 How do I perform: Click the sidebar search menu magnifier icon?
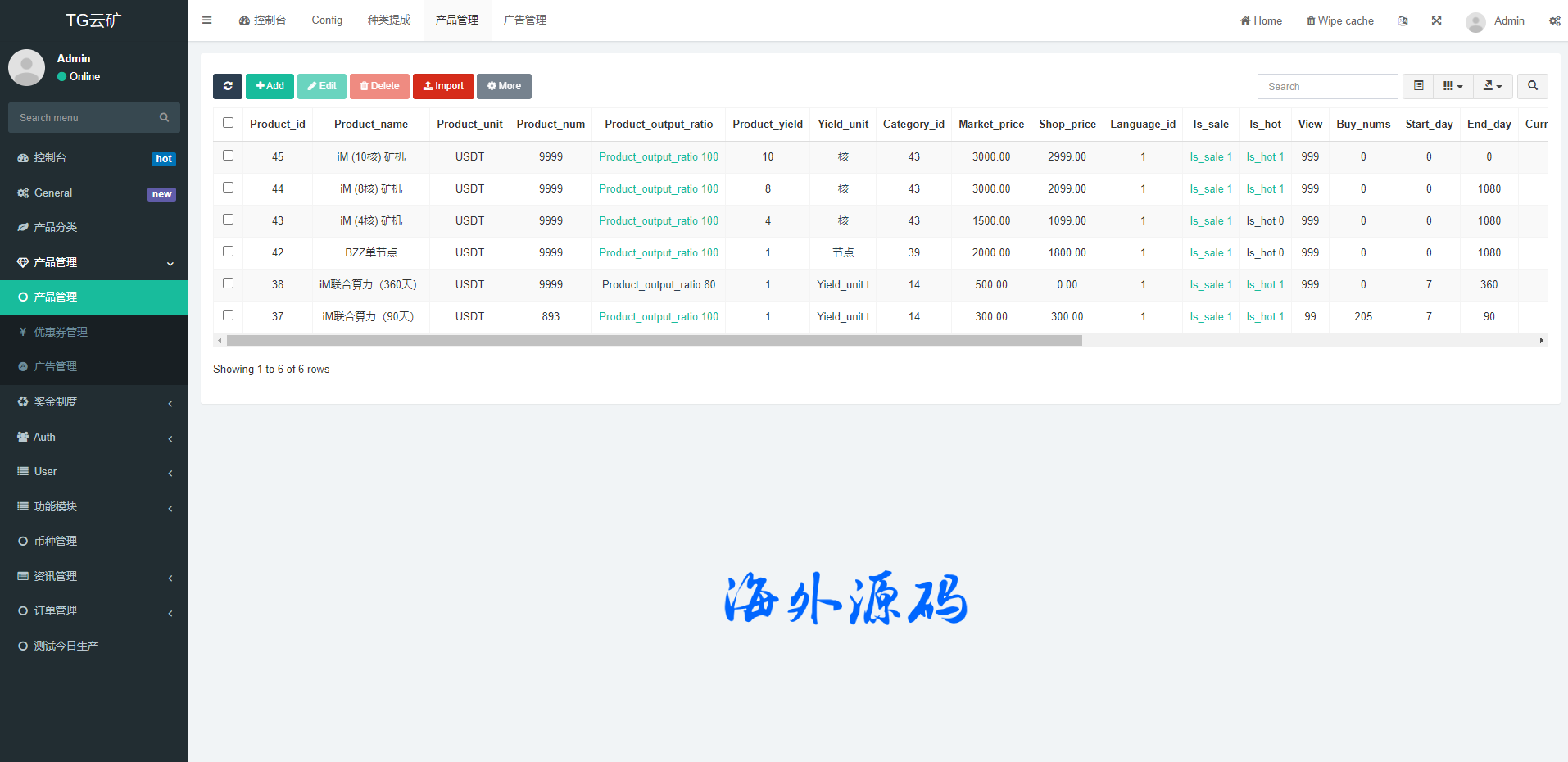pyautogui.click(x=164, y=118)
